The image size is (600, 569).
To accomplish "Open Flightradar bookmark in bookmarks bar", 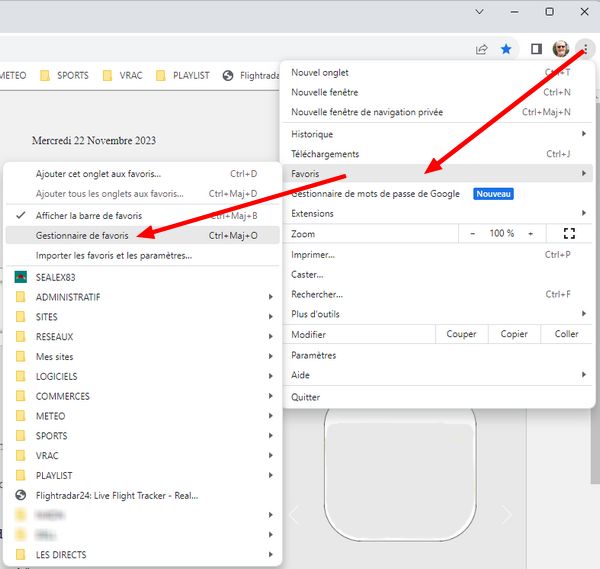I will pyautogui.click(x=251, y=76).
